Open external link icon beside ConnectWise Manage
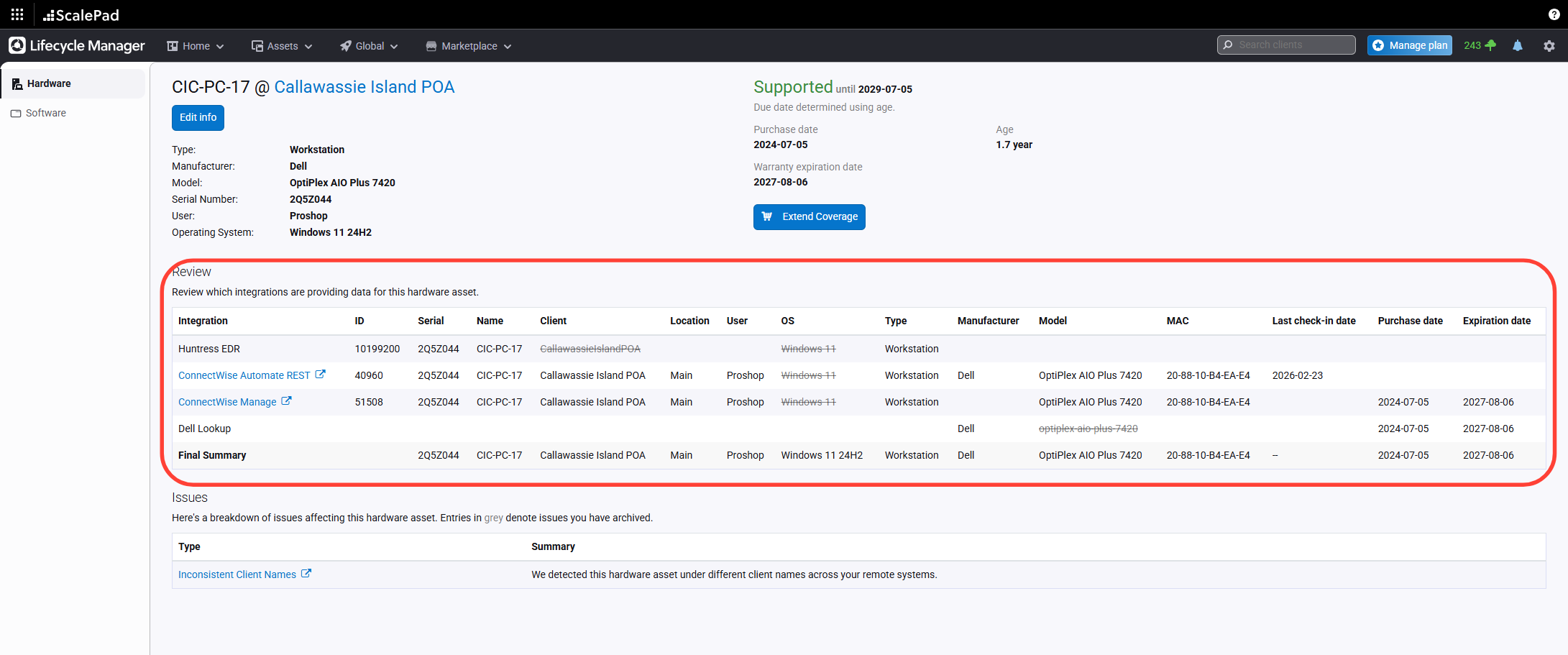The height and width of the screenshot is (655, 1568). coord(286,401)
